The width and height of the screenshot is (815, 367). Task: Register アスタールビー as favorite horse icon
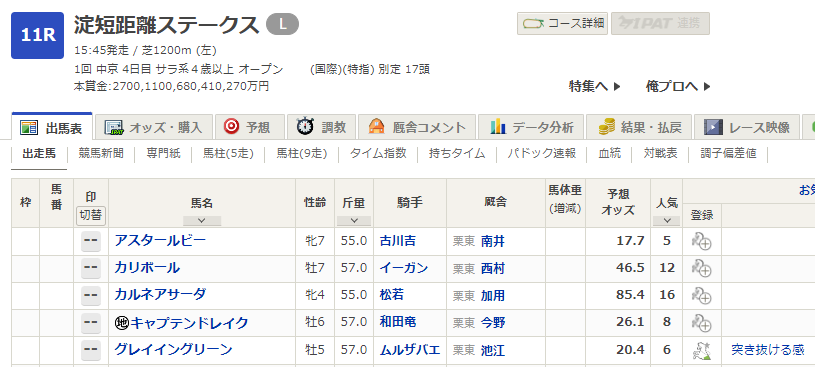pos(702,241)
